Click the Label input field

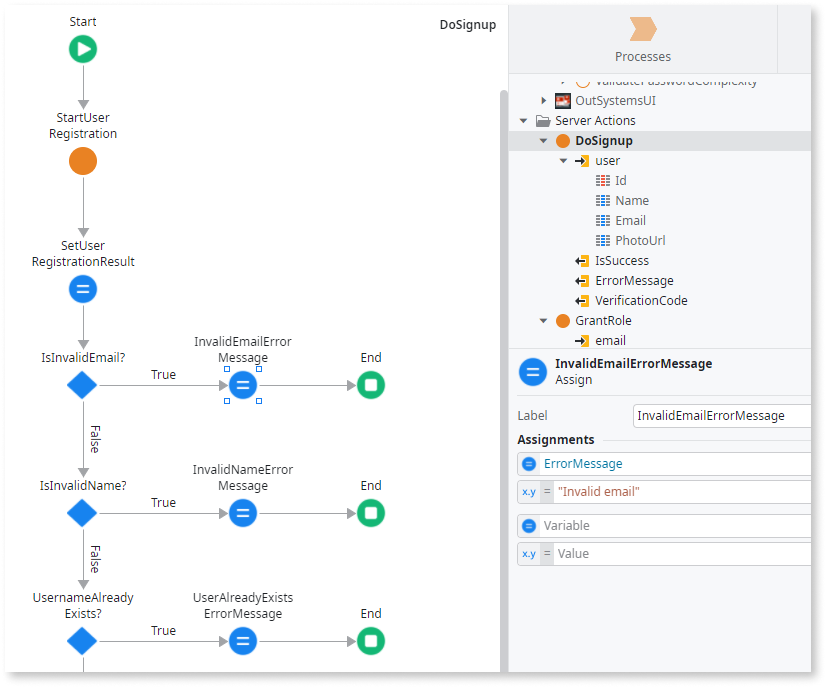pyautogui.click(x=720, y=415)
